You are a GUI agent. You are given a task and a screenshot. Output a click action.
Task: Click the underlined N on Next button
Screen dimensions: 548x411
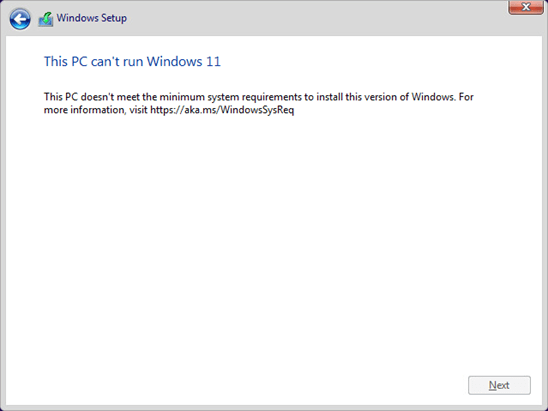click(492, 385)
